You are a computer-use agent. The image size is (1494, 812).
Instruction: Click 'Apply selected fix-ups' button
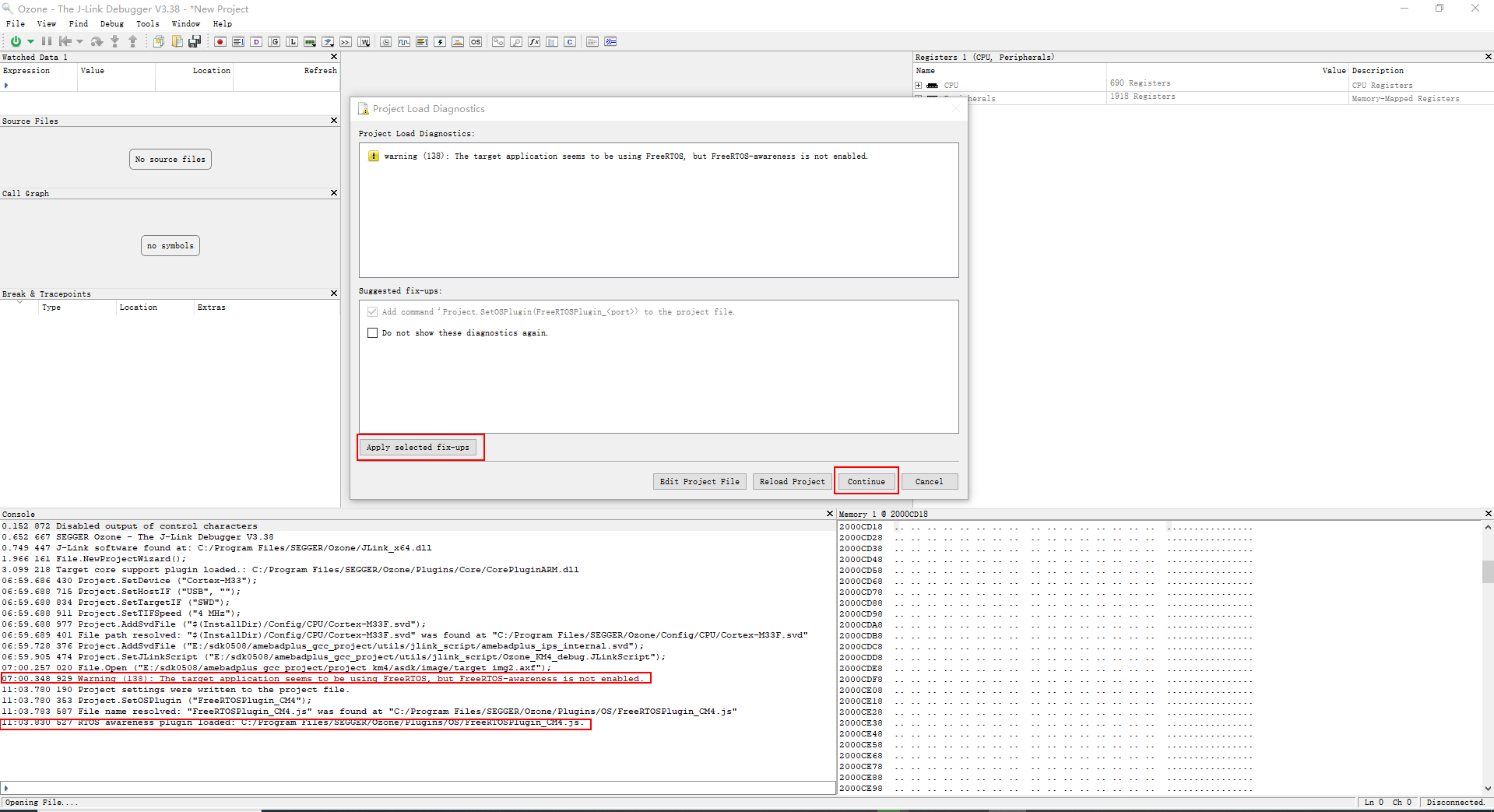418,448
